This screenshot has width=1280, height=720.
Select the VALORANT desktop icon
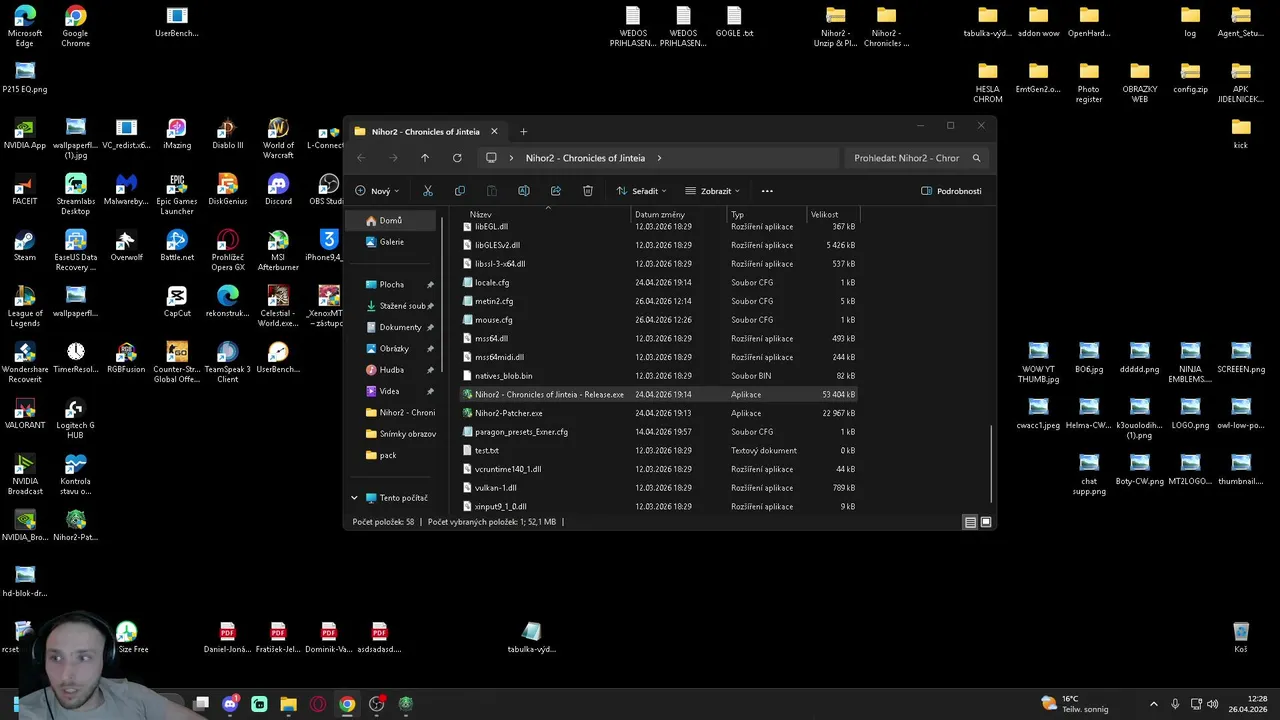tap(25, 414)
